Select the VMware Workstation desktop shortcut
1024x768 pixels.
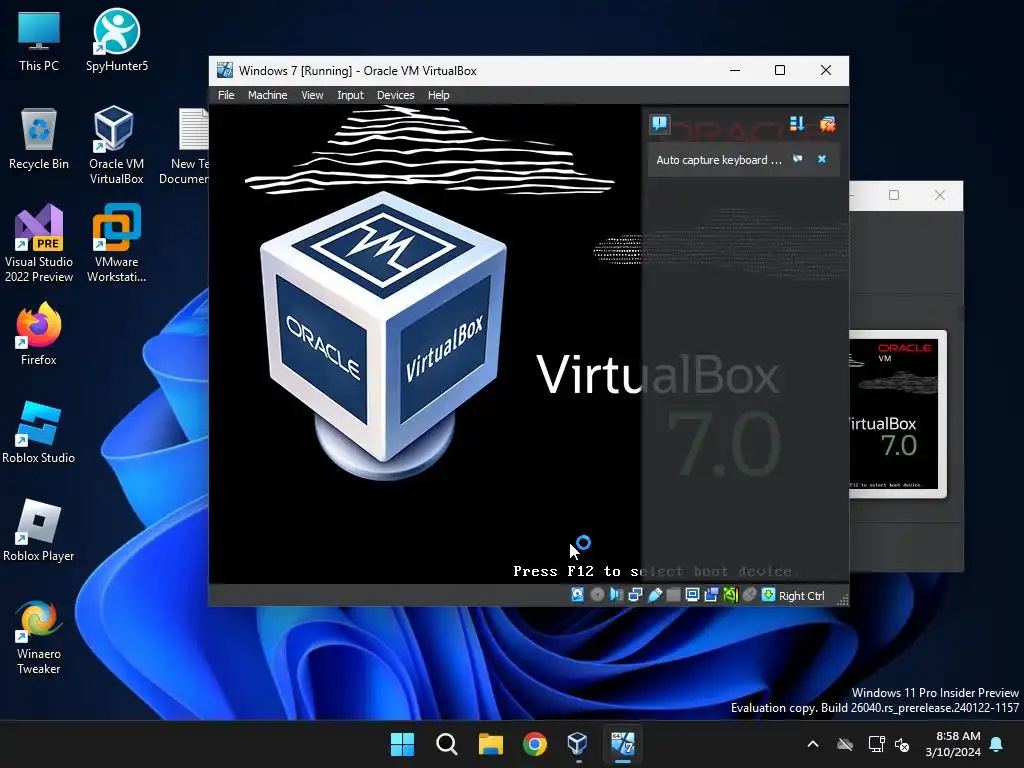tap(116, 244)
